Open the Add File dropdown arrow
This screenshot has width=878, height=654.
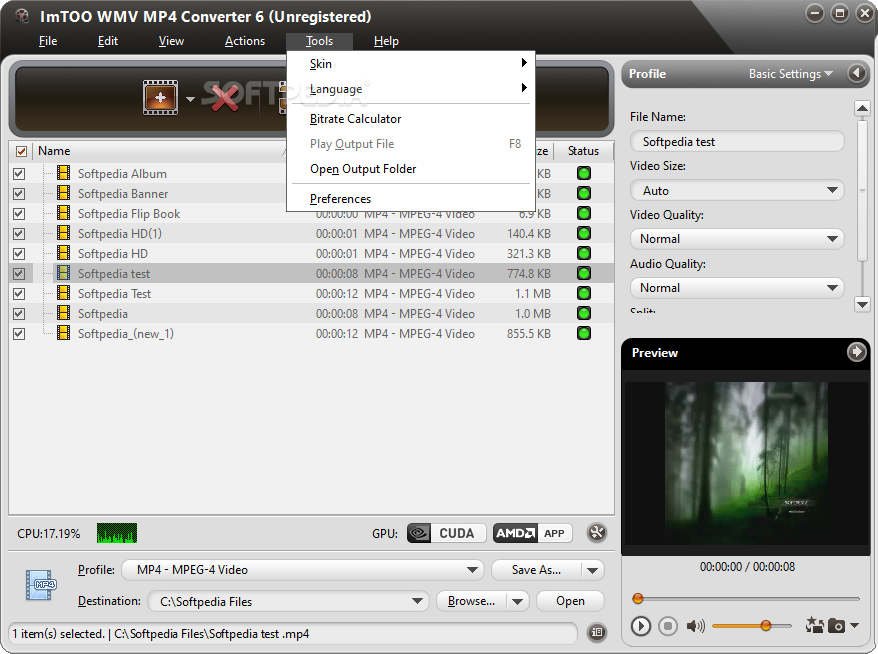(190, 99)
